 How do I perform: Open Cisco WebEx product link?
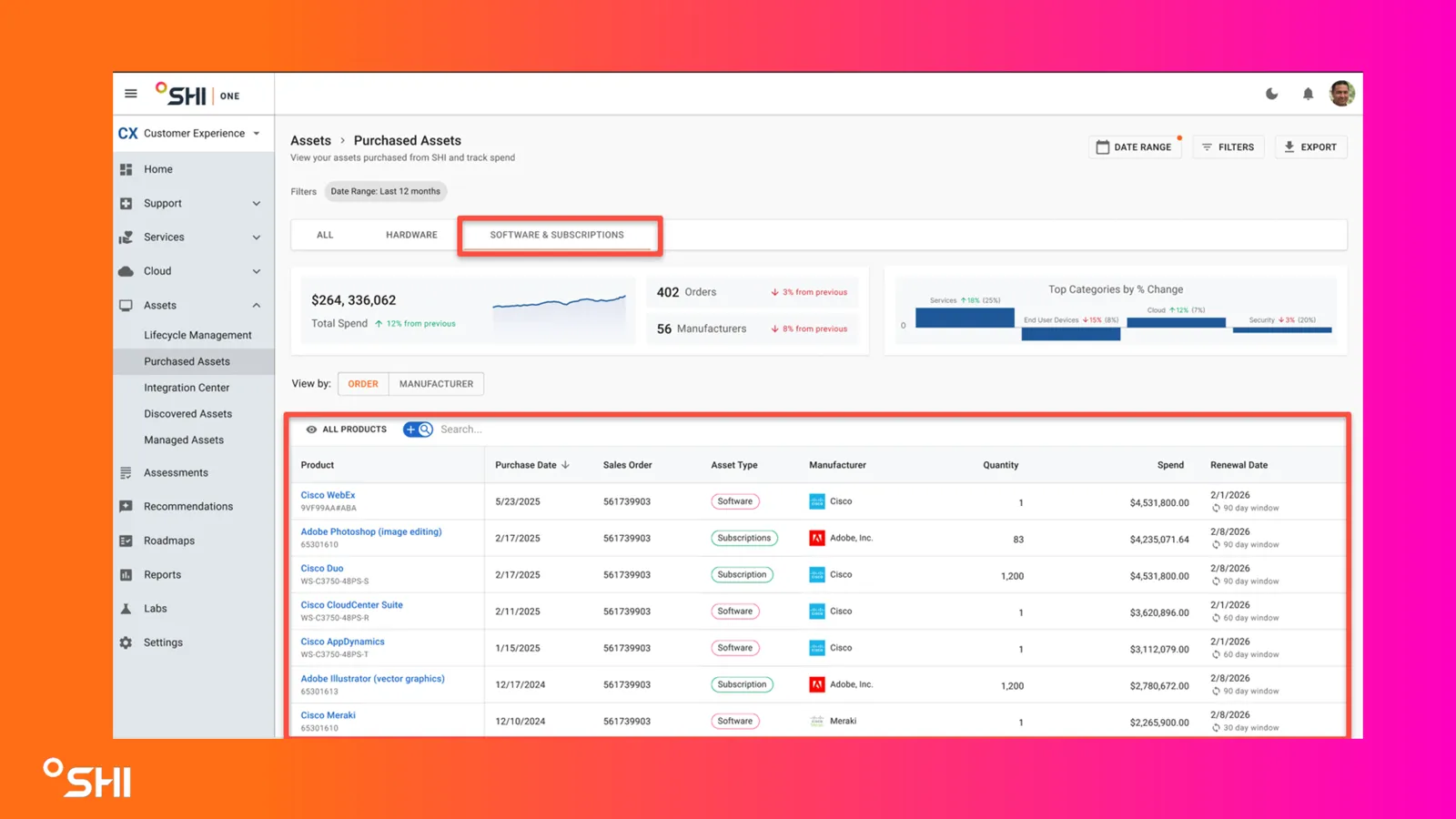point(328,495)
